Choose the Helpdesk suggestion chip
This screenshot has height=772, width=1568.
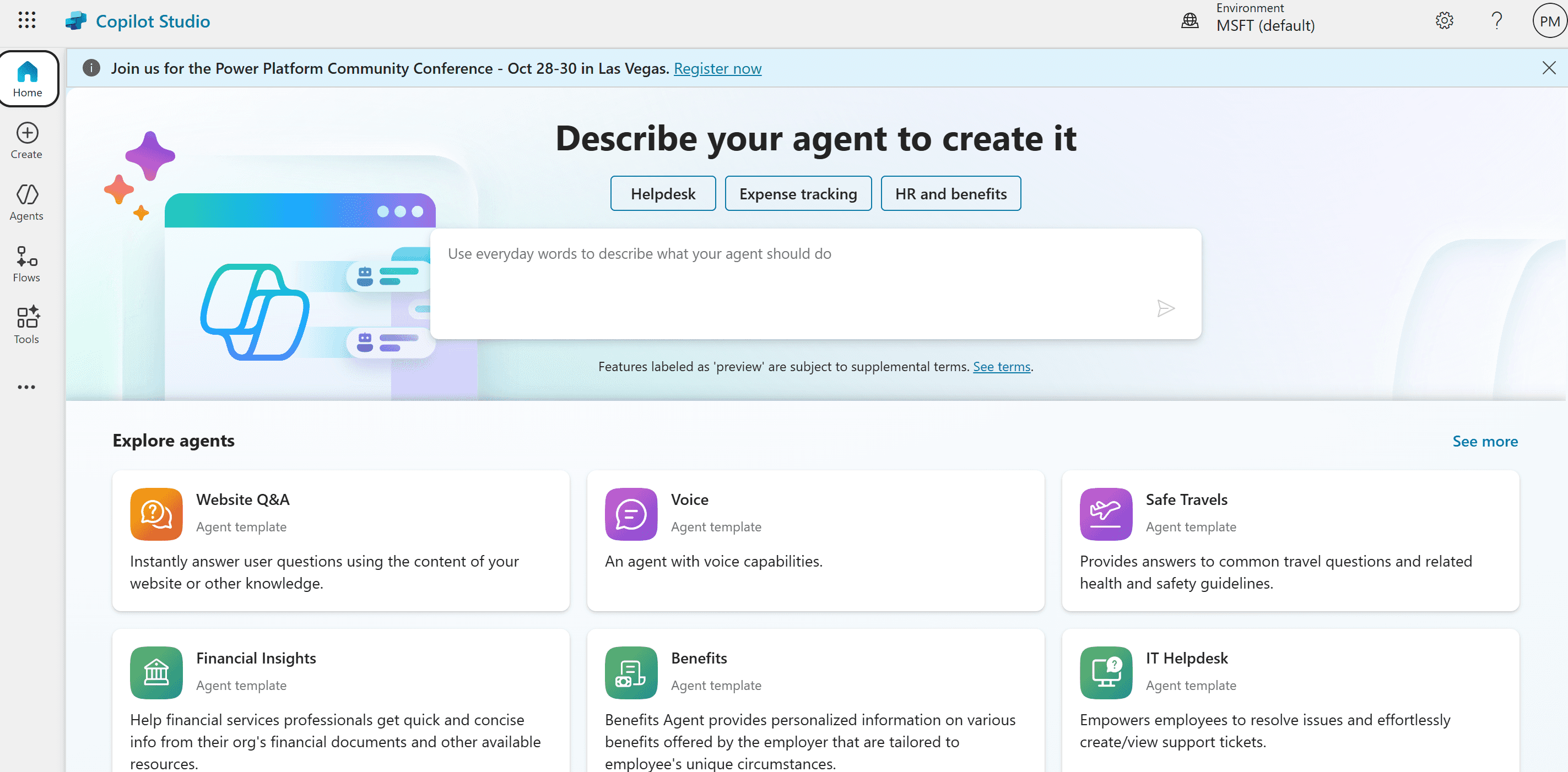[x=662, y=193]
